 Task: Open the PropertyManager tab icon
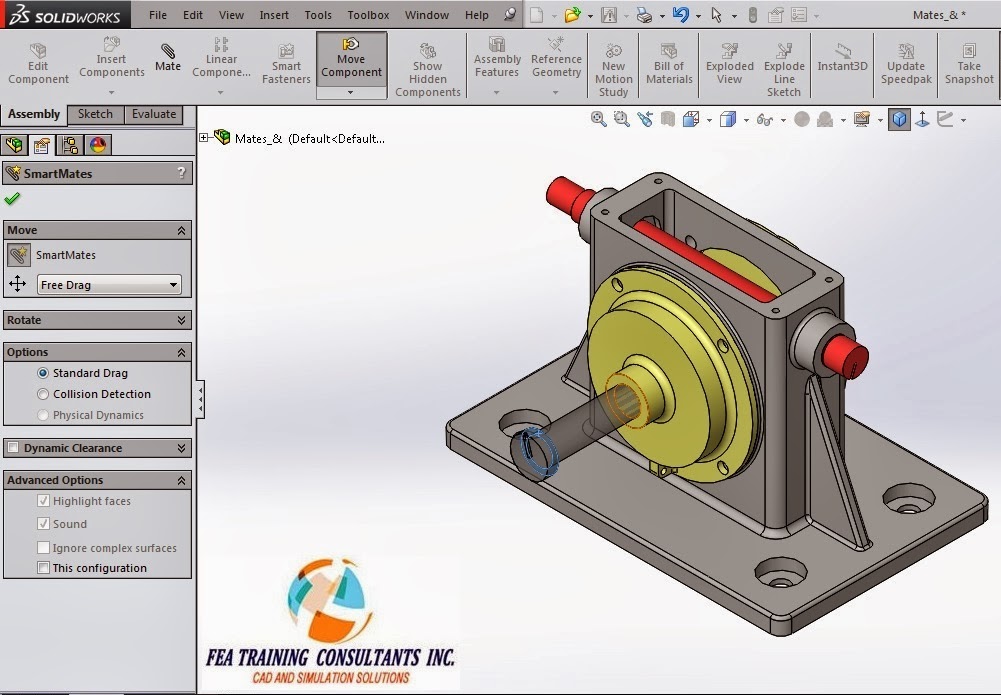[x=42, y=145]
